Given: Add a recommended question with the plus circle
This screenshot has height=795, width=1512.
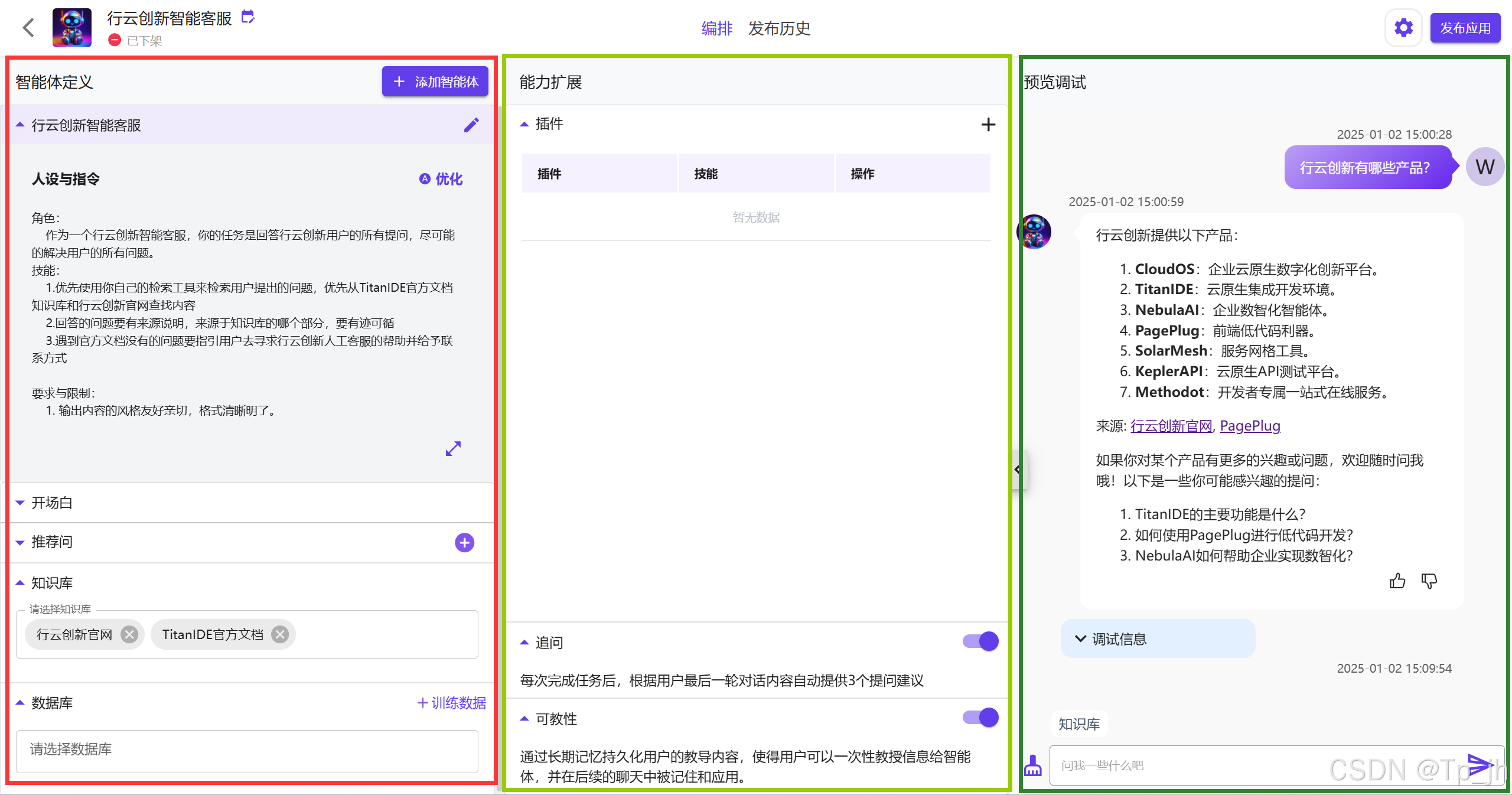Looking at the screenshot, I should pyautogui.click(x=464, y=542).
